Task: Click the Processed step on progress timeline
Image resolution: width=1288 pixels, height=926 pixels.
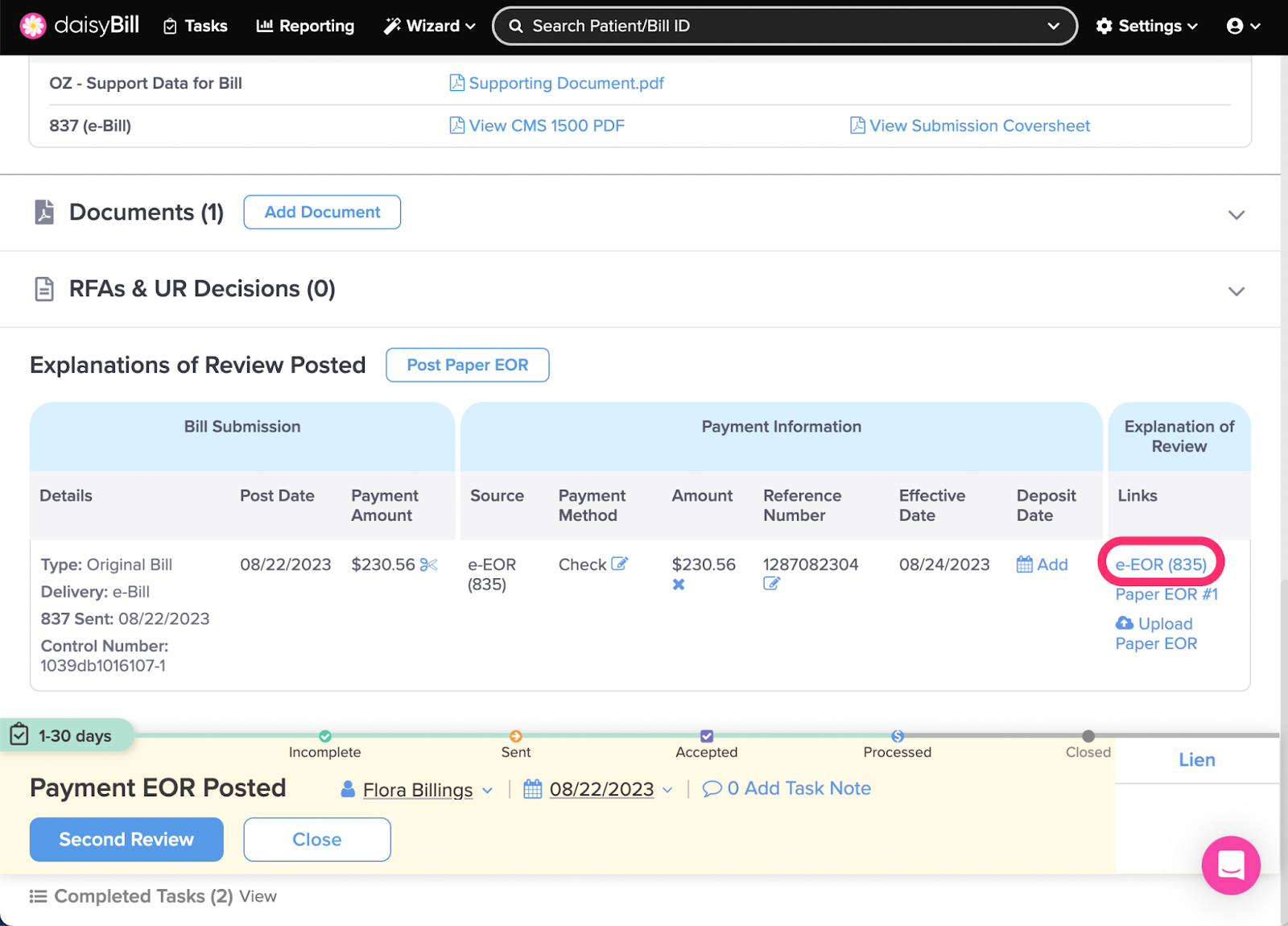Action: (x=897, y=737)
